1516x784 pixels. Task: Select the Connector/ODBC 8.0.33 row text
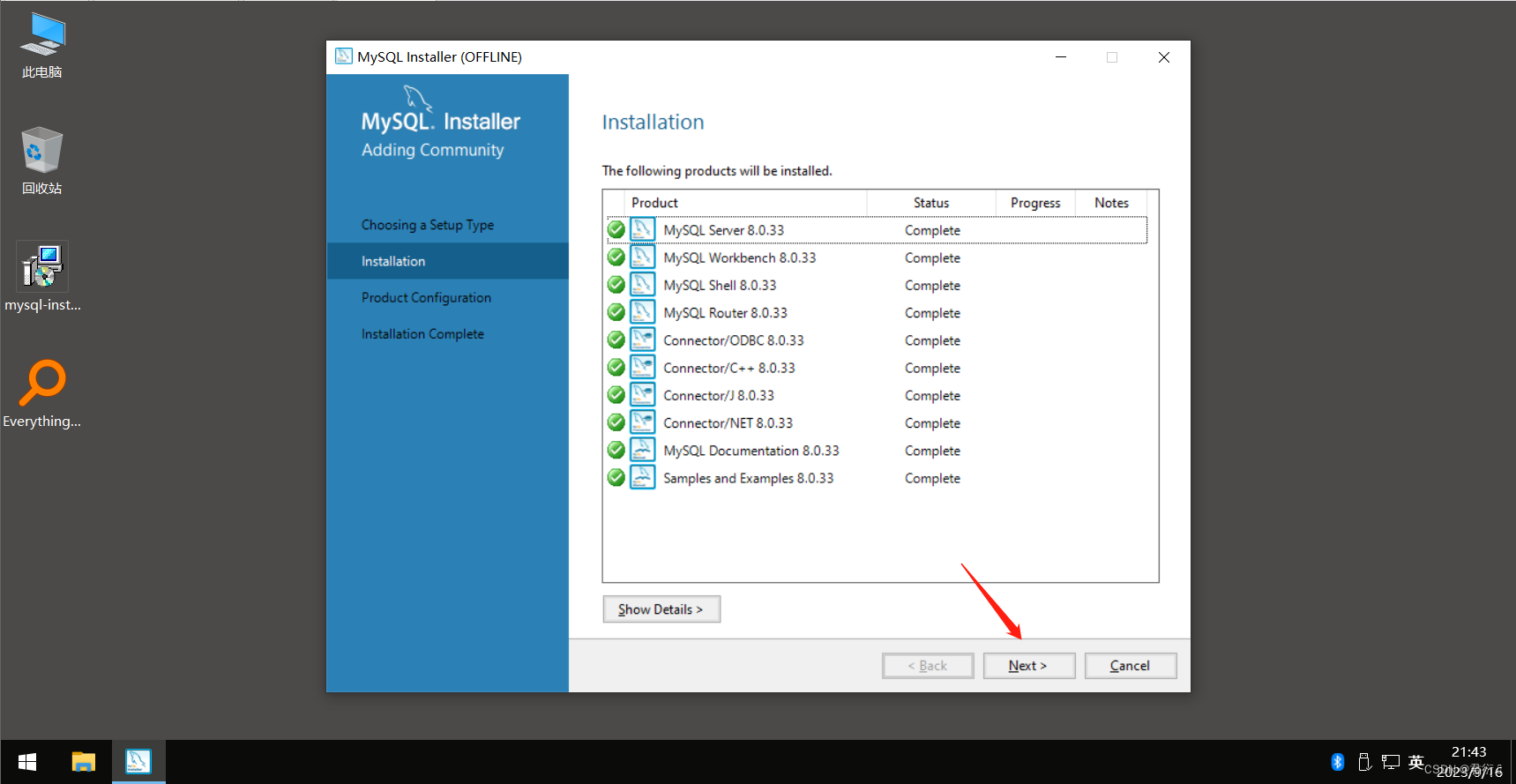734,340
